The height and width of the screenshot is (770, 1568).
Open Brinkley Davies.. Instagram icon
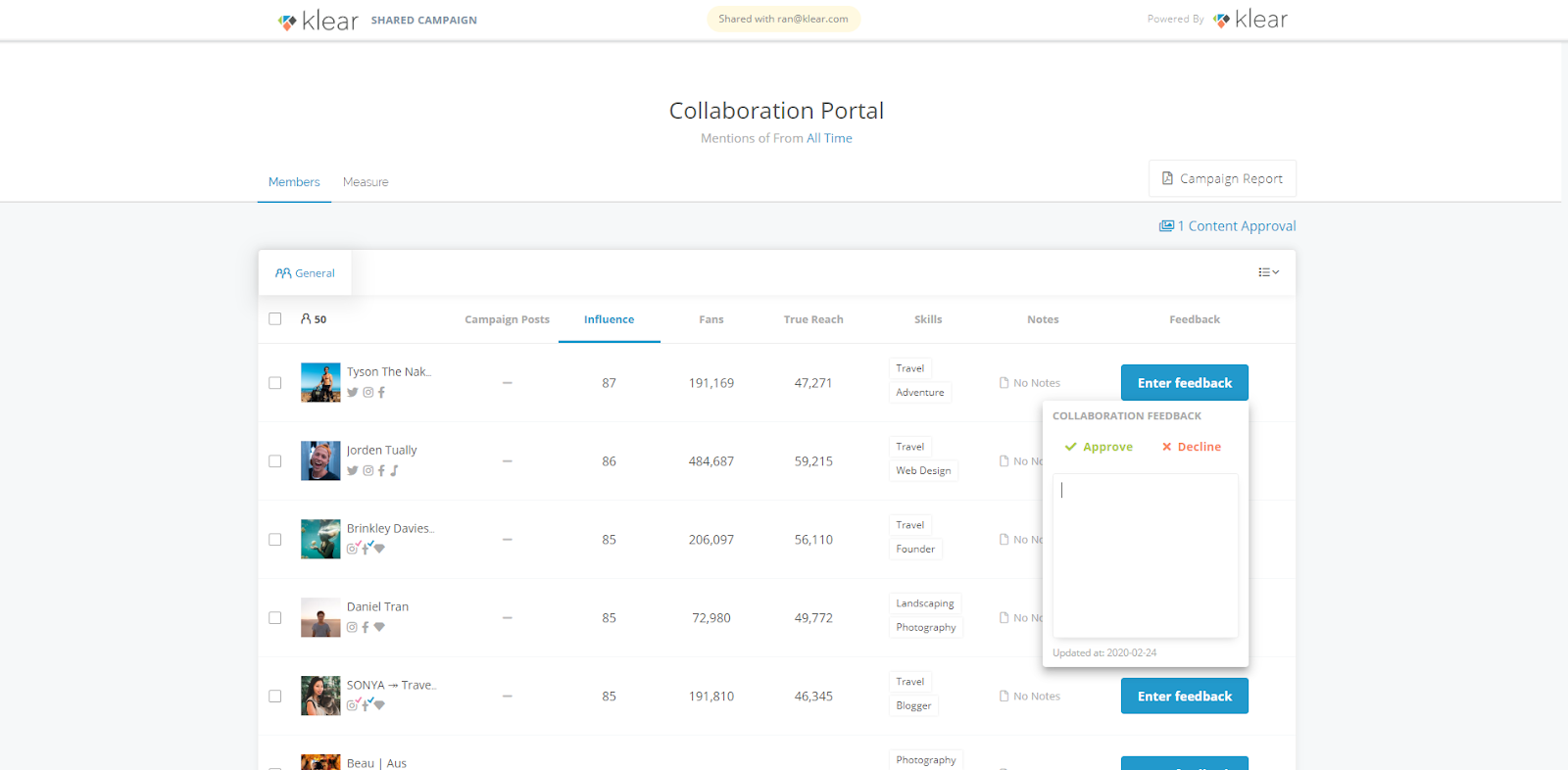pos(352,549)
